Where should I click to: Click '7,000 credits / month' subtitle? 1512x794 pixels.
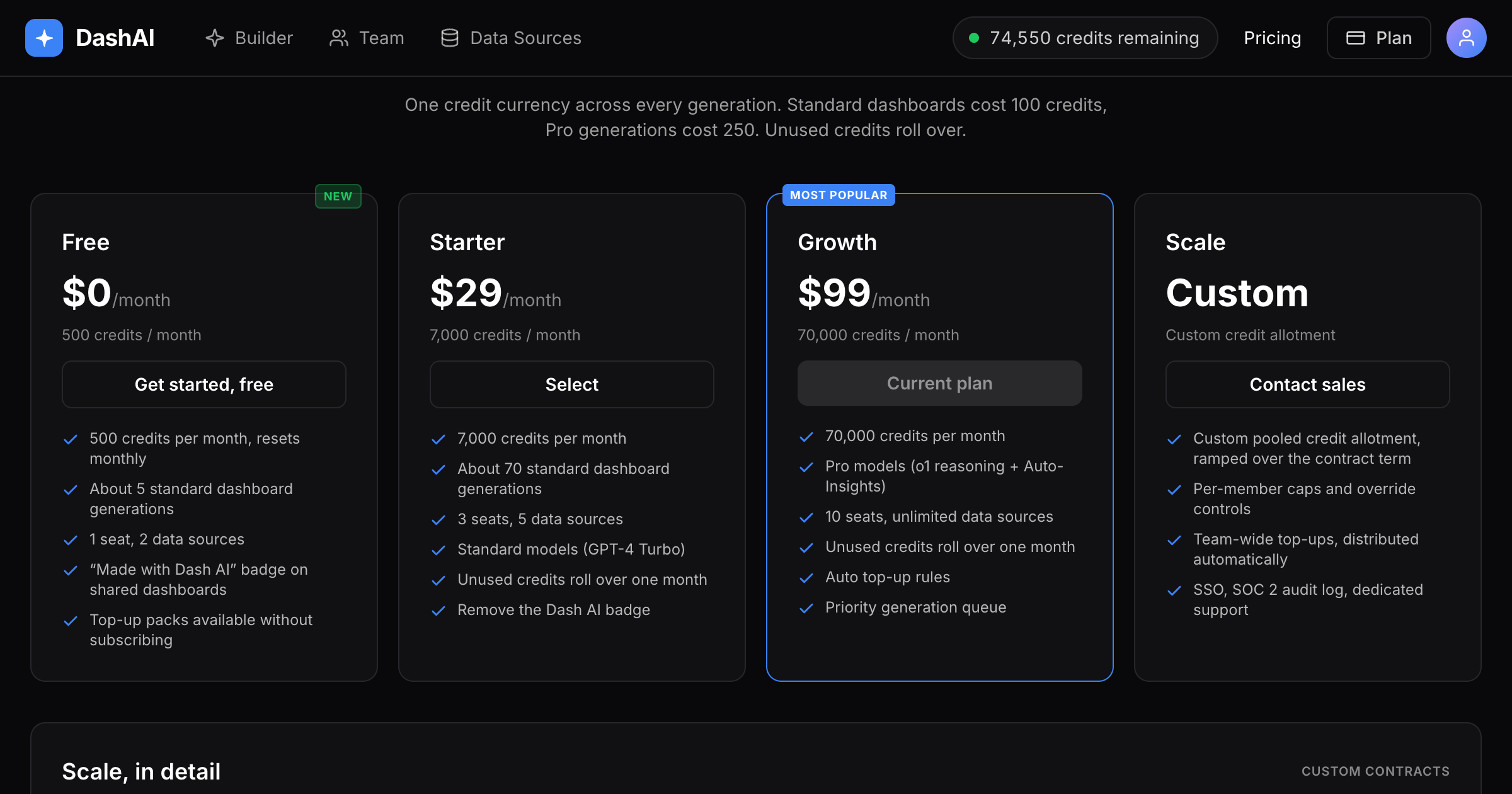[x=505, y=335]
